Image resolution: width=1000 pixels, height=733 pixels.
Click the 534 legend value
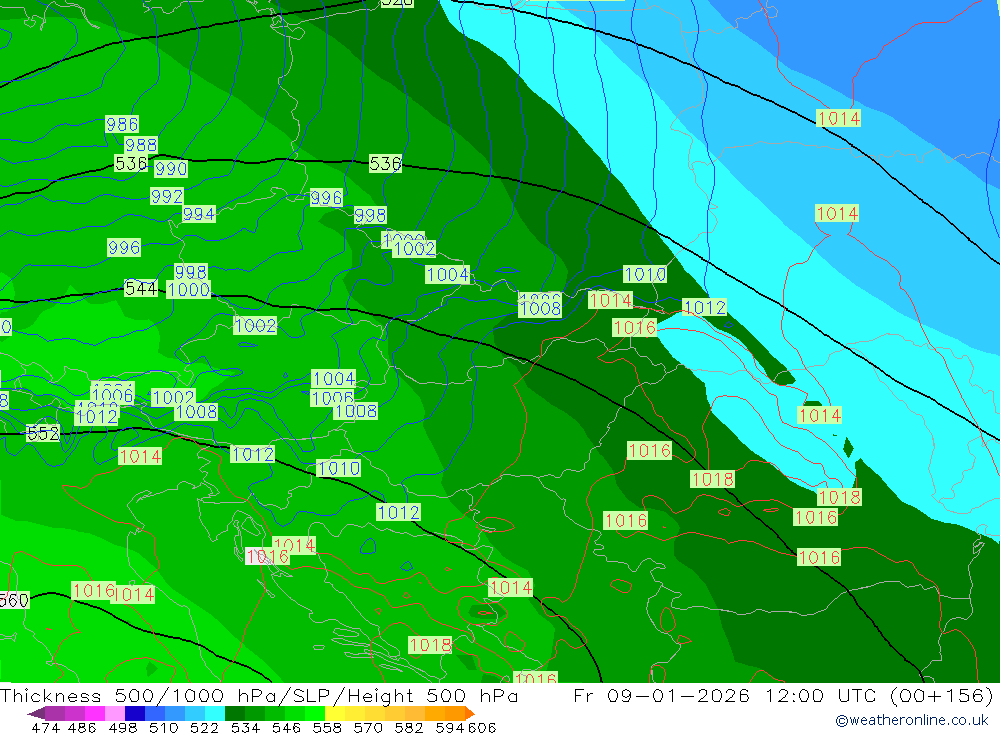click(245, 728)
